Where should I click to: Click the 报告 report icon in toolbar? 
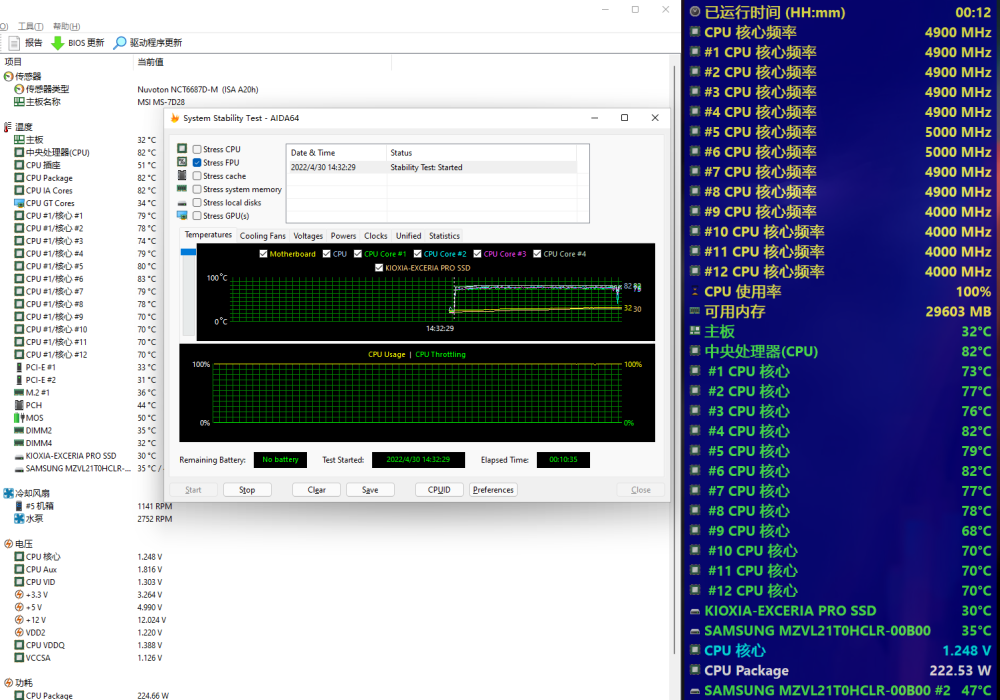pos(14,43)
